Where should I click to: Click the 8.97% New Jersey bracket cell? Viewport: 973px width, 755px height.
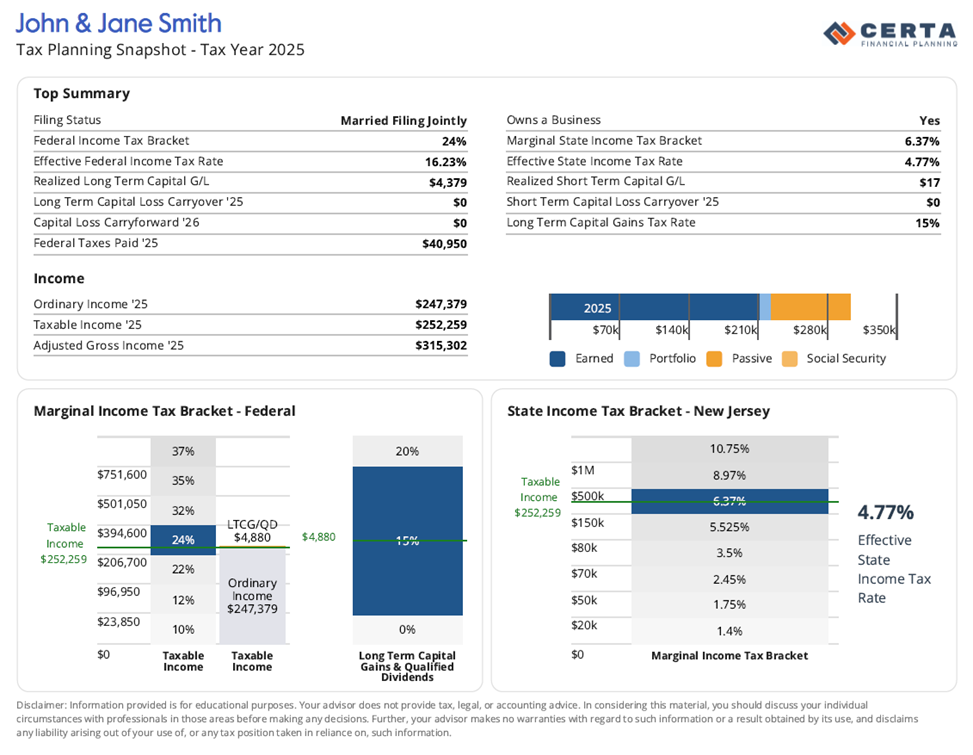click(730, 475)
